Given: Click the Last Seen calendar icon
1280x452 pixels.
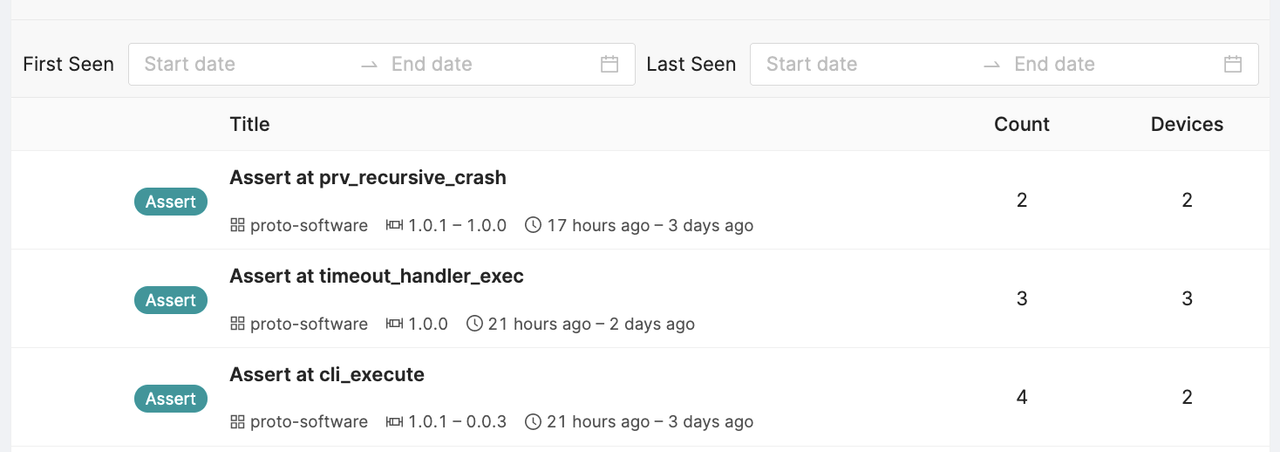Looking at the screenshot, I should point(1233,64).
